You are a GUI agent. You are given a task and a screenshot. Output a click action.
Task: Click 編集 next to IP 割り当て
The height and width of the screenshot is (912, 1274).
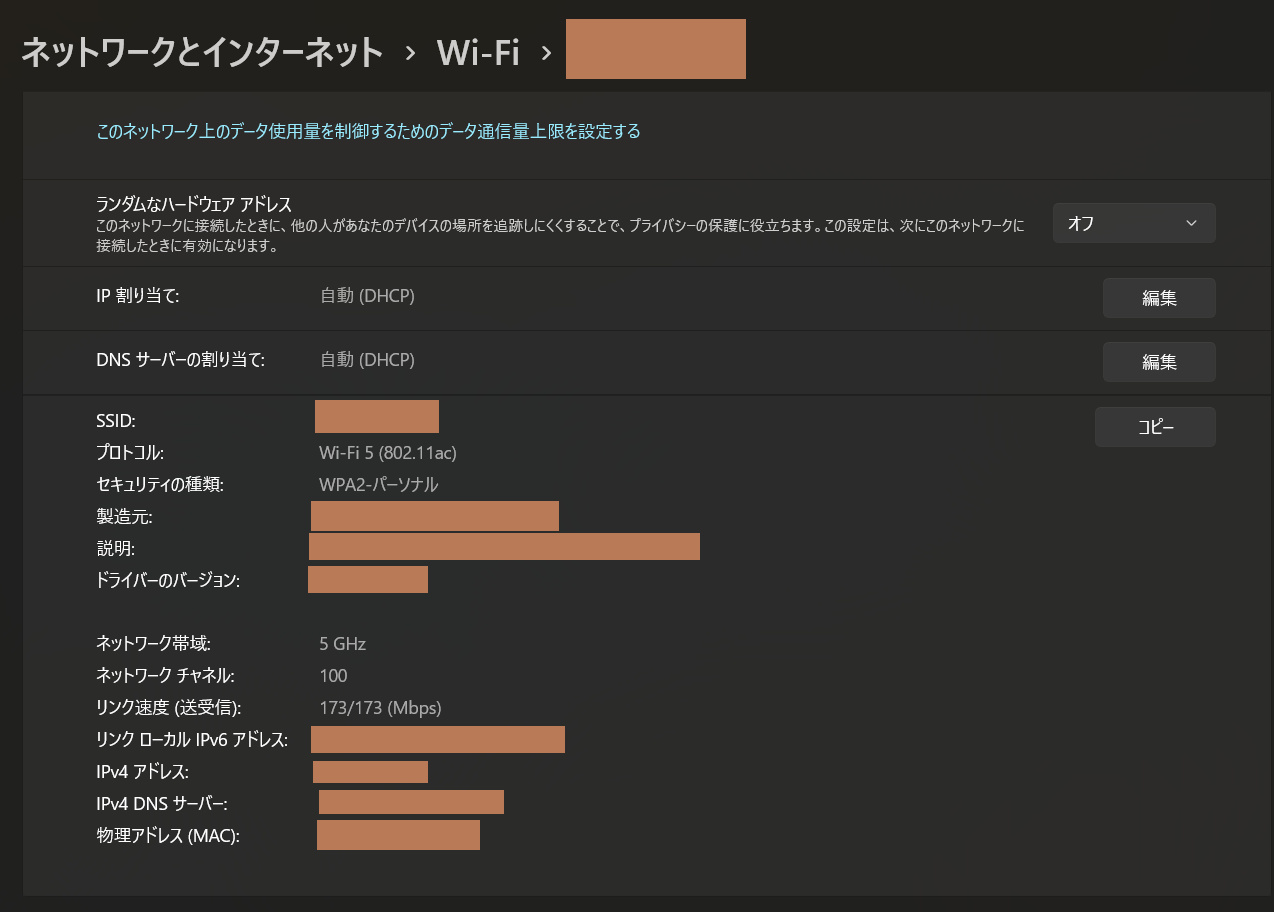(x=1159, y=298)
